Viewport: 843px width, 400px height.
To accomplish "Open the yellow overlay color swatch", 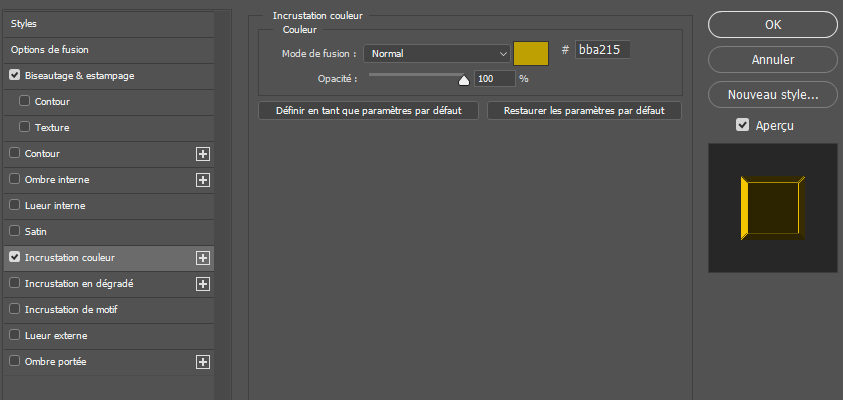I will 531,54.
